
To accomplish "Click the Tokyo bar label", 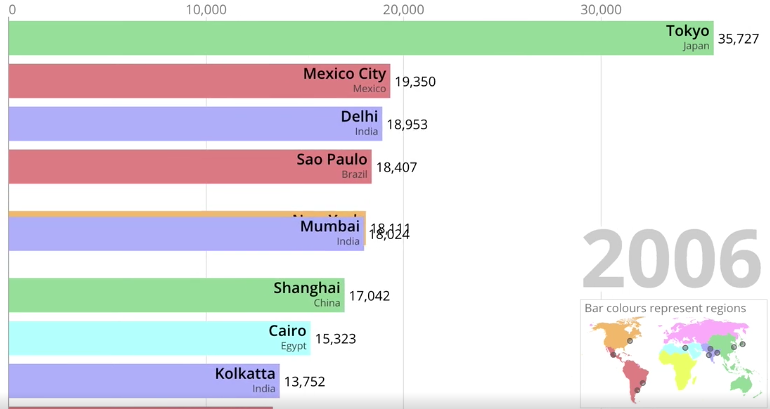I will pyautogui.click(x=687, y=31).
